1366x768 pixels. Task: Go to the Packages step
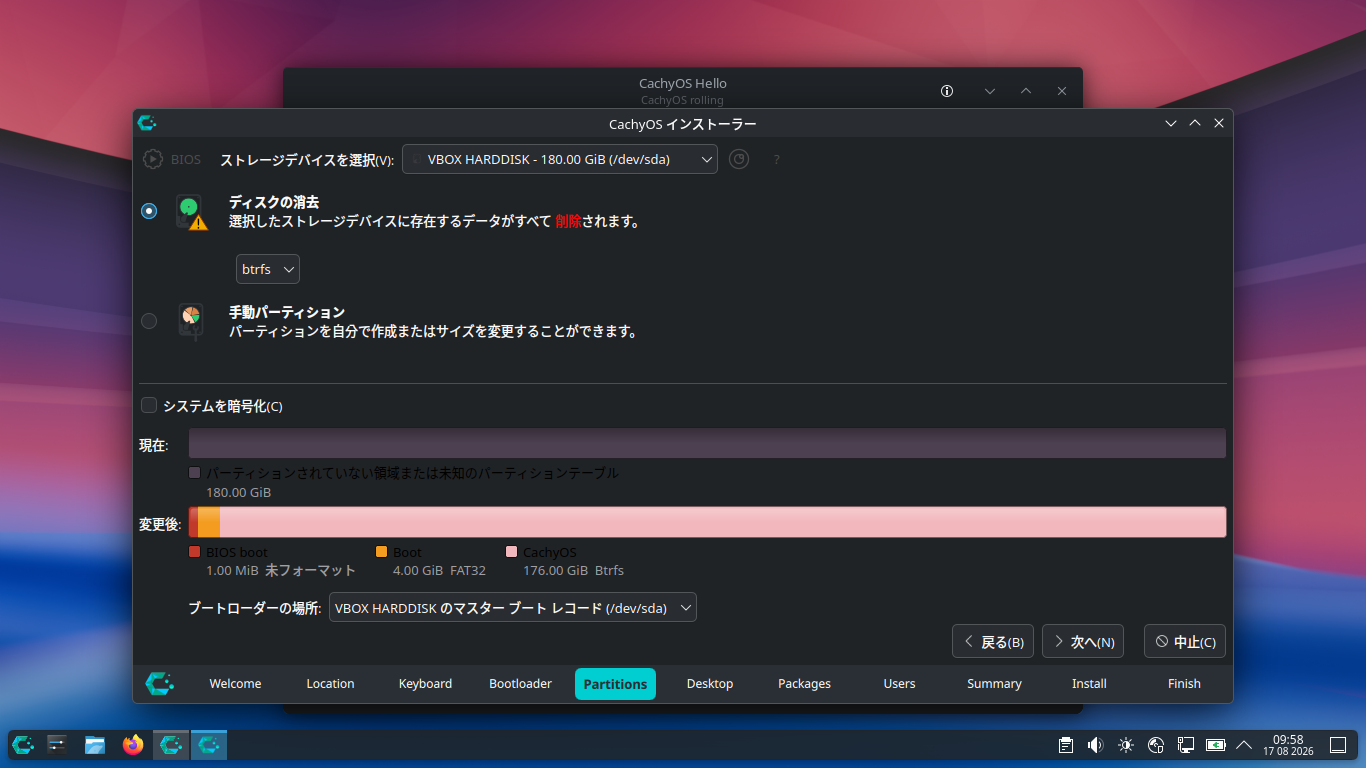(x=804, y=684)
